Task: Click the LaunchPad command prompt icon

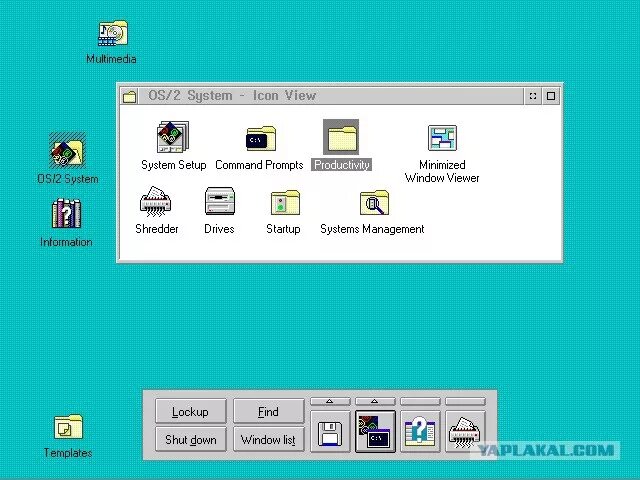Action: [375, 432]
